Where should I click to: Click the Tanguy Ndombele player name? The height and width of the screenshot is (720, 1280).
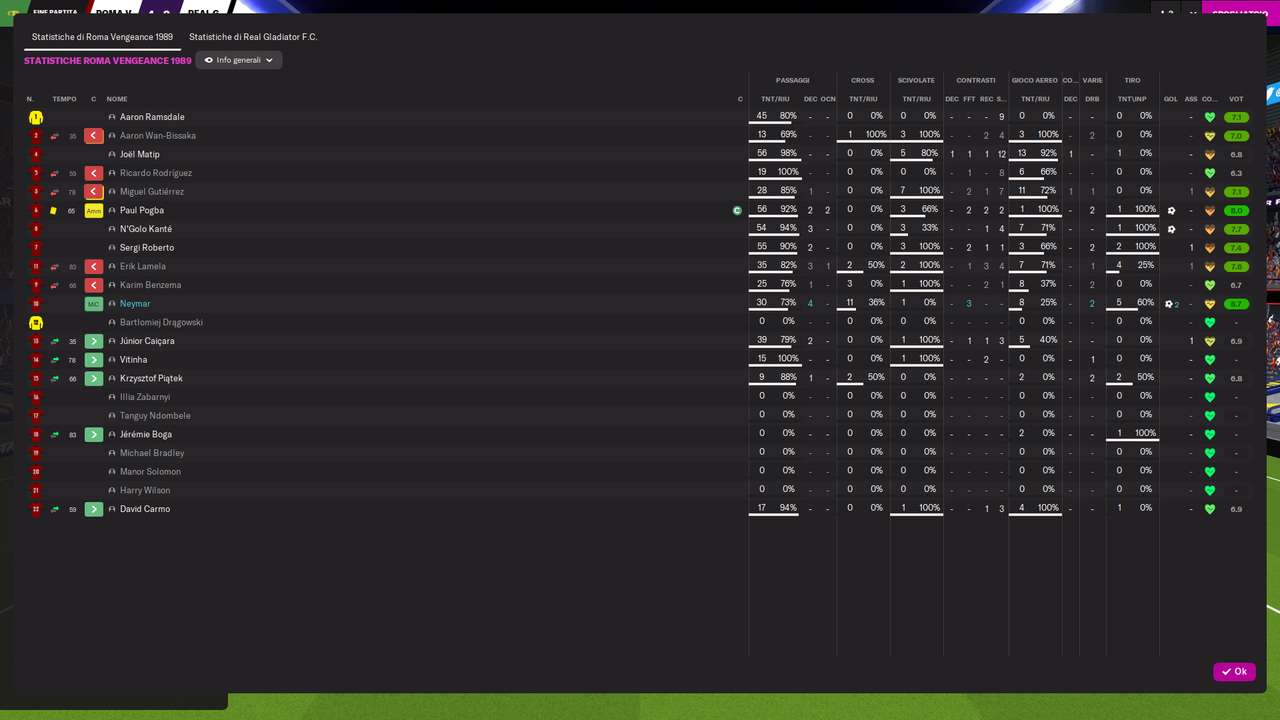click(x=155, y=416)
